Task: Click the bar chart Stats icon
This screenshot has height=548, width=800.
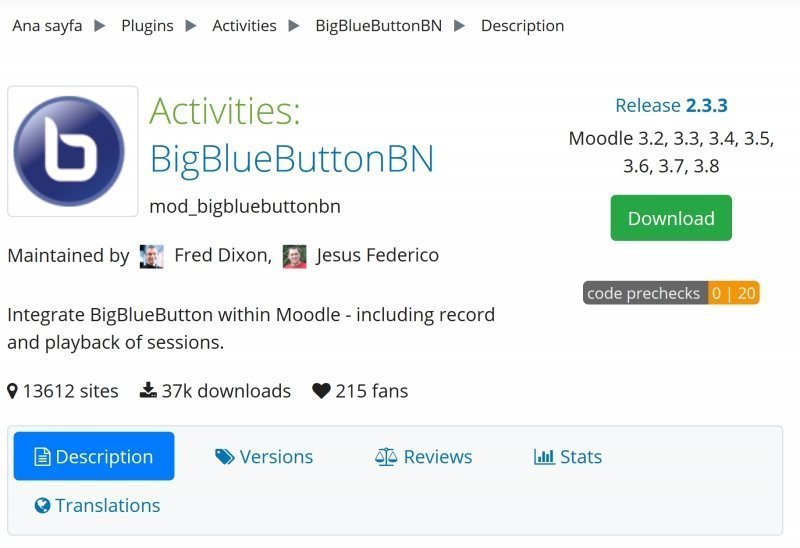Action: point(544,457)
